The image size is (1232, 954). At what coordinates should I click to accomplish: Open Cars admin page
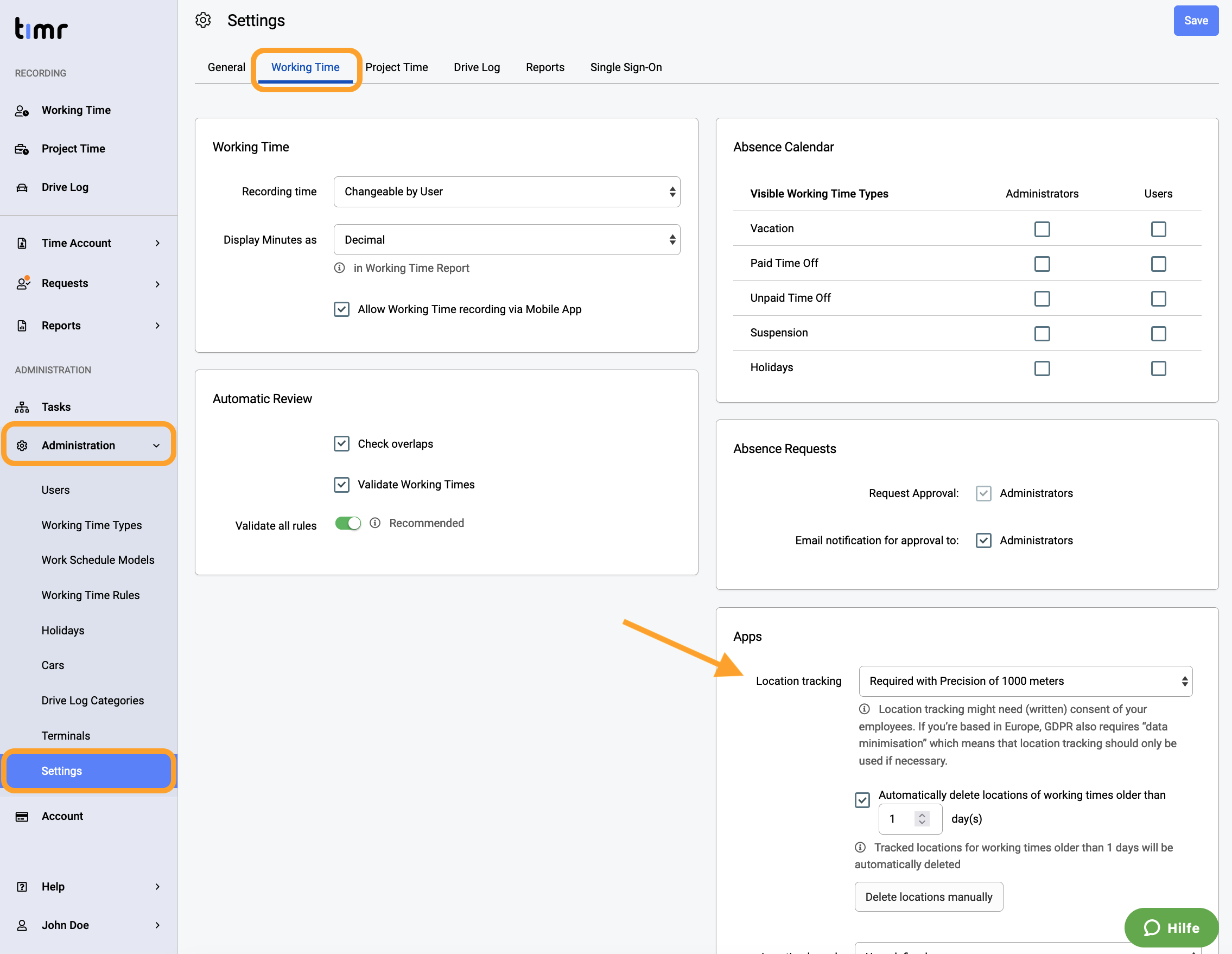click(x=53, y=666)
